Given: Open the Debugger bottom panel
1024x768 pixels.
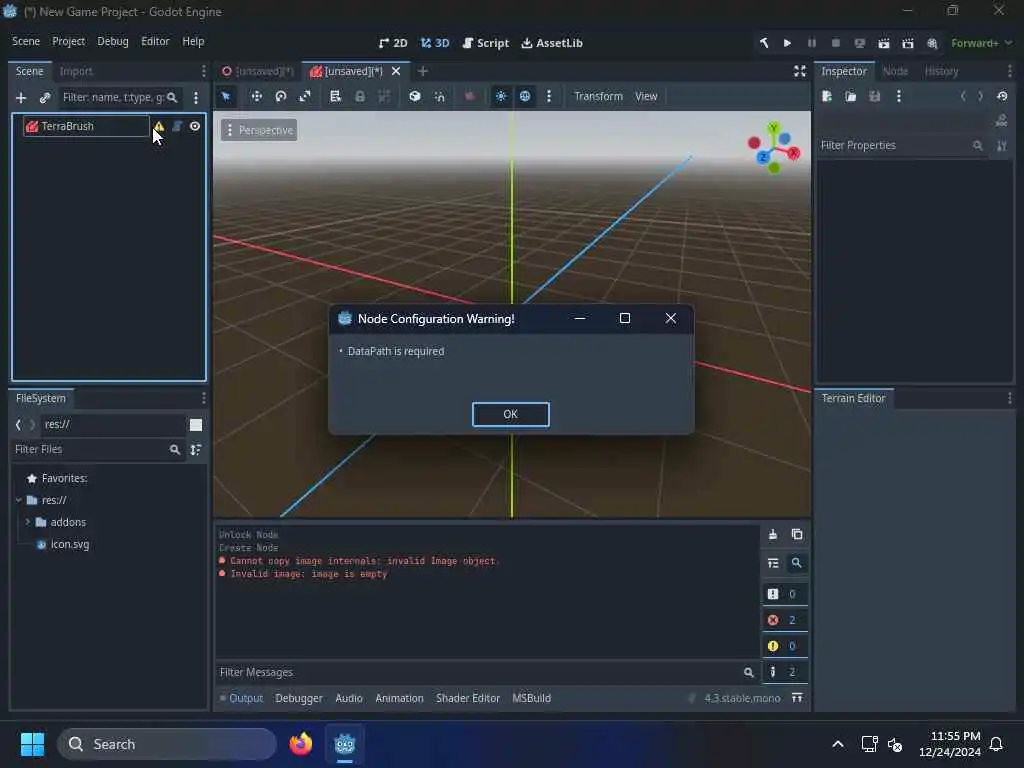Looking at the screenshot, I should click(x=299, y=698).
